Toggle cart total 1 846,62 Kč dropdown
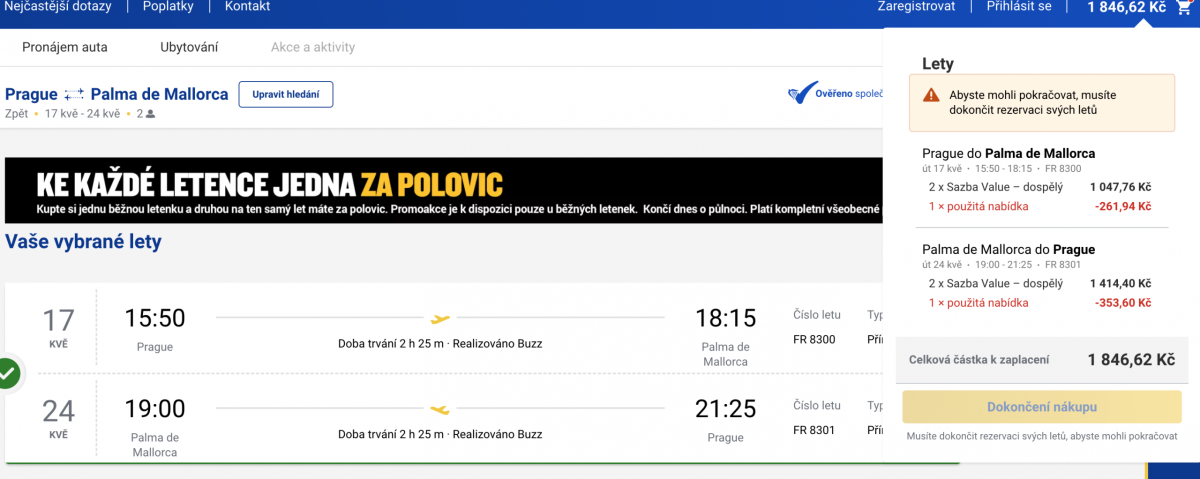 pyautogui.click(x=1128, y=7)
